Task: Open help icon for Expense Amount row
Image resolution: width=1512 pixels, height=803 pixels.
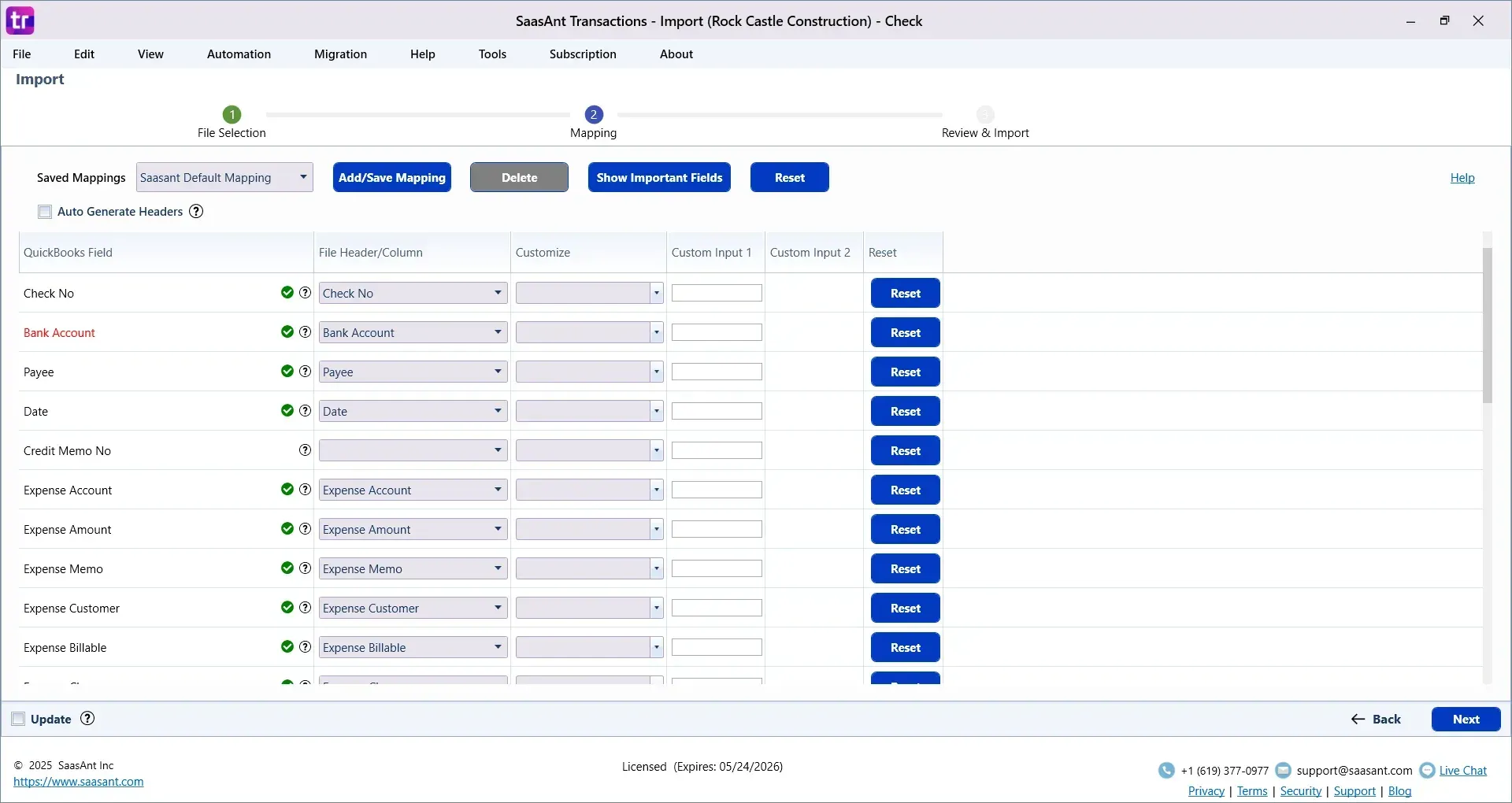Action: click(305, 529)
